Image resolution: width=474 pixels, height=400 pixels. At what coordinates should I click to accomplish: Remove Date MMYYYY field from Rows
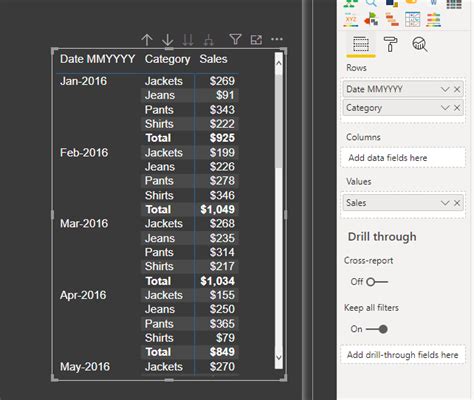pos(457,89)
